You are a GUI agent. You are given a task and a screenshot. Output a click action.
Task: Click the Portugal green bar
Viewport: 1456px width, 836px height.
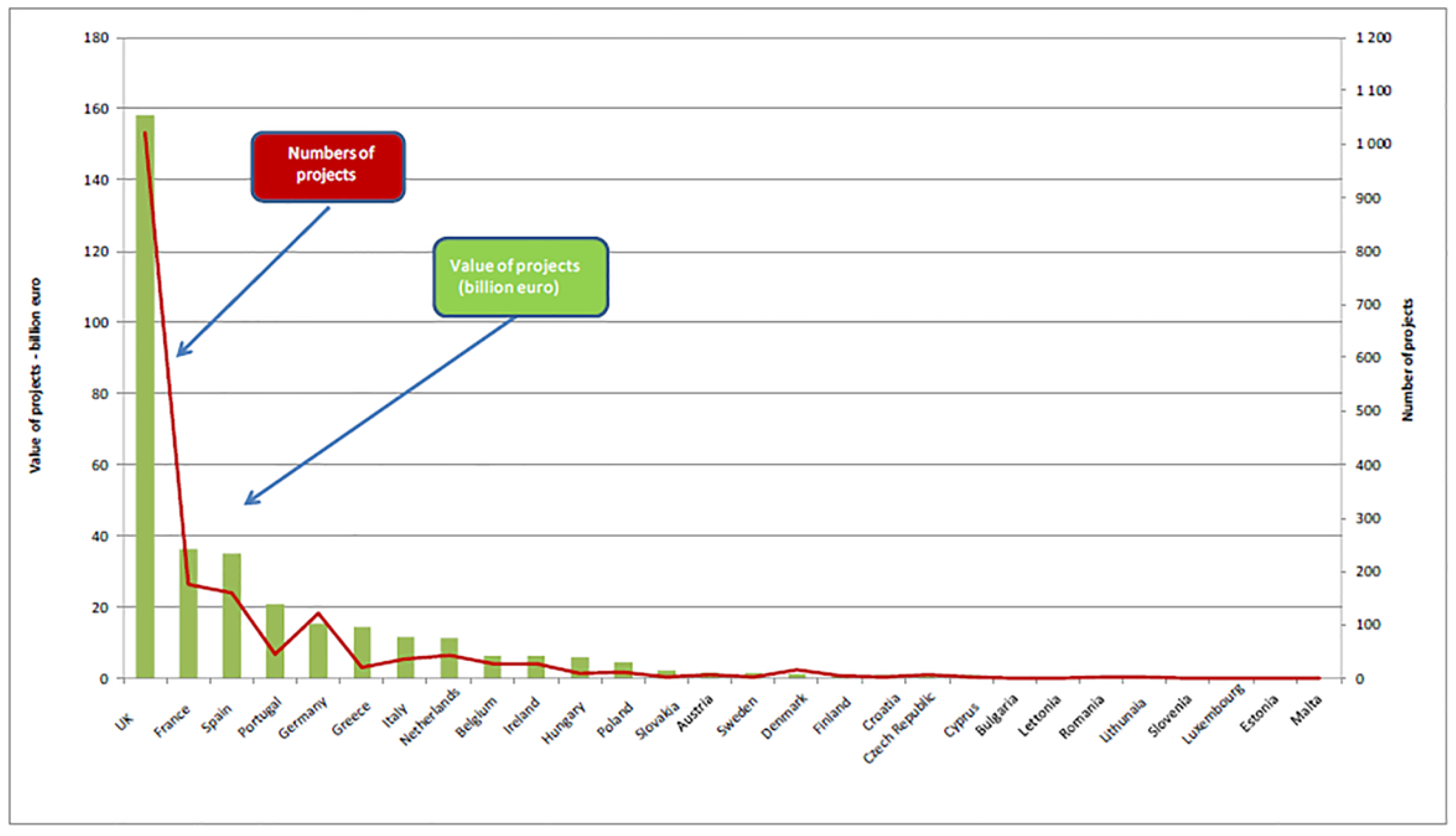point(275,641)
